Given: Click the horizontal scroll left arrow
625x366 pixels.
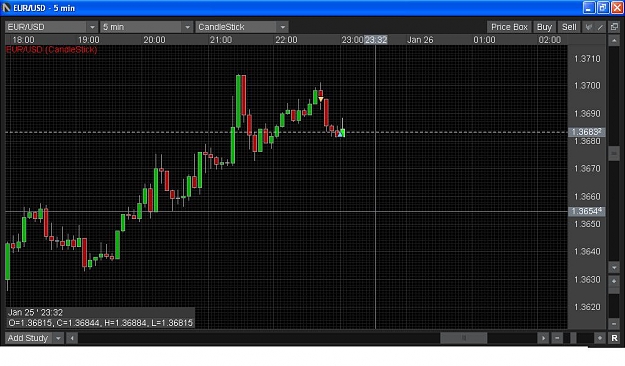Looking at the screenshot, I should pos(72,338).
